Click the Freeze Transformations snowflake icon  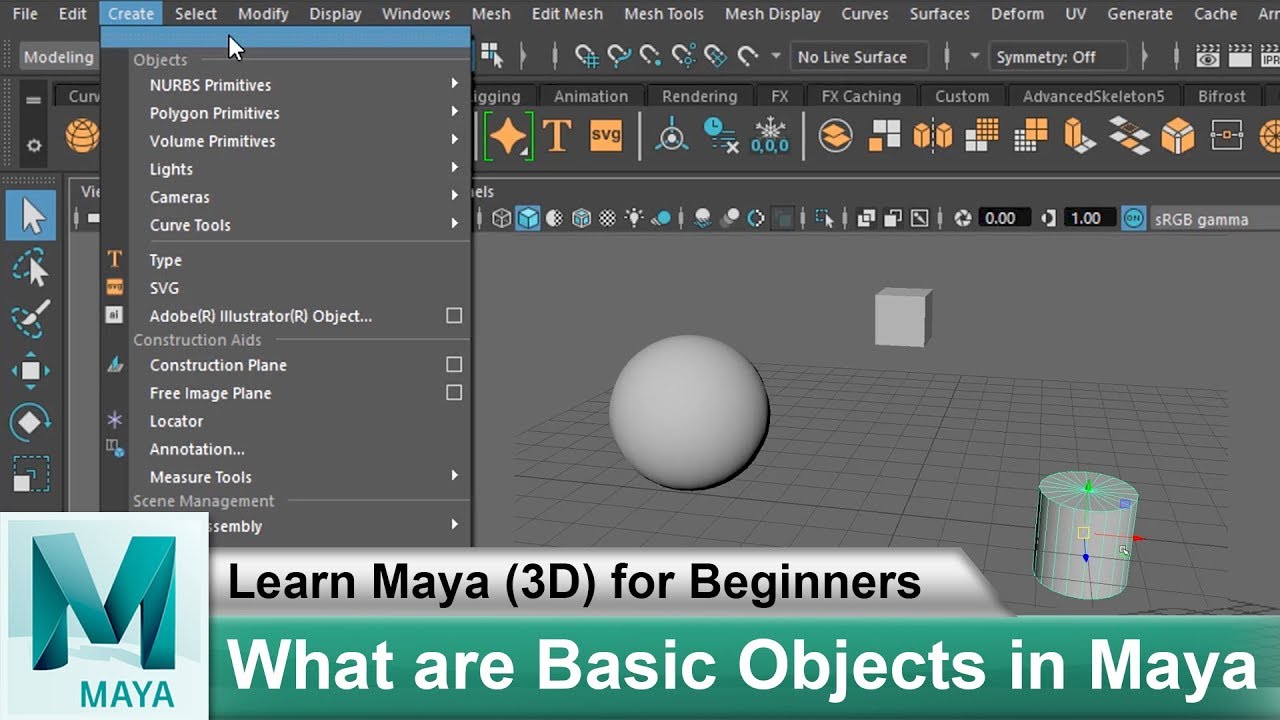(x=770, y=135)
